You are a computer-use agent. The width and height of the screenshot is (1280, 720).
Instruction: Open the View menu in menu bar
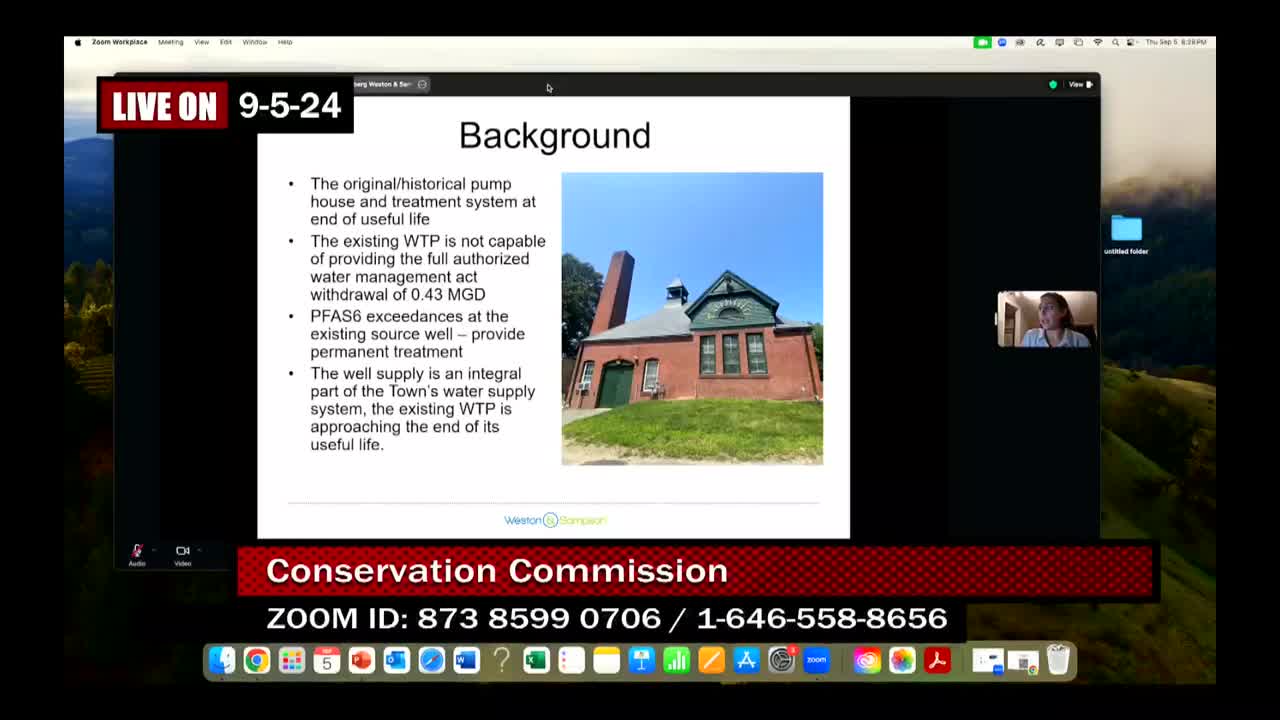[201, 42]
